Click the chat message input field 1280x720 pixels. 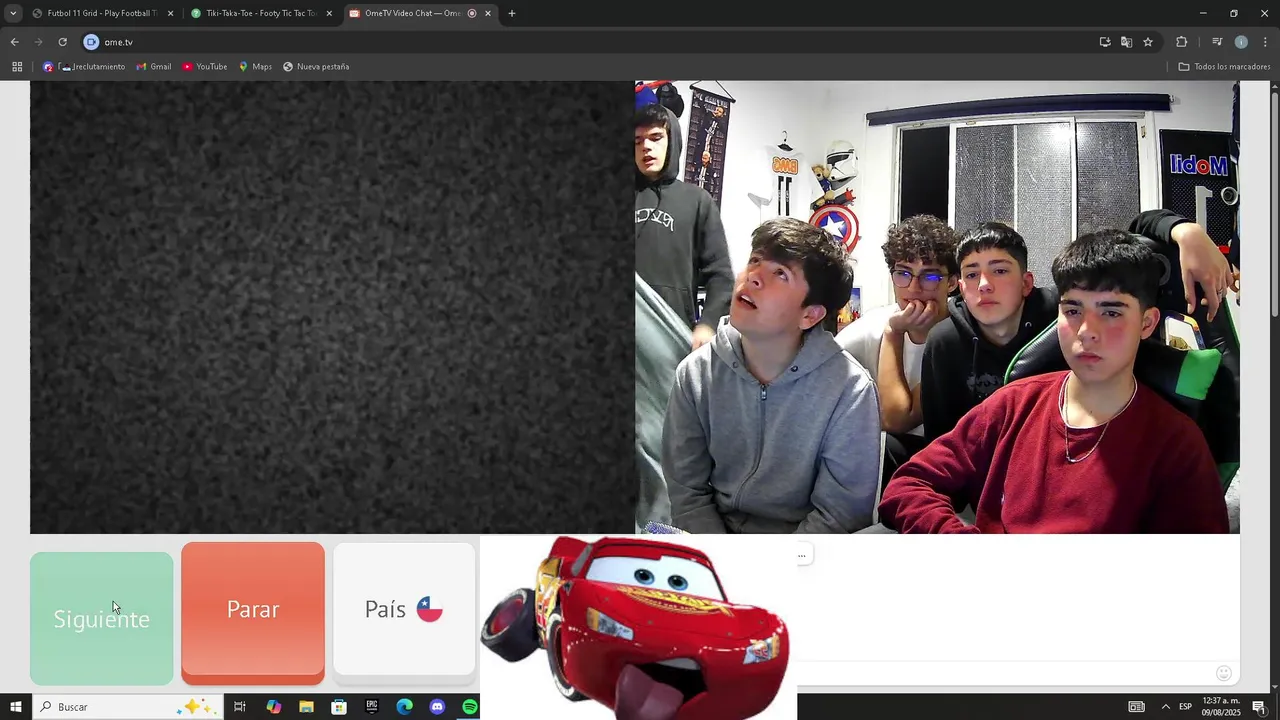tap(1005, 673)
